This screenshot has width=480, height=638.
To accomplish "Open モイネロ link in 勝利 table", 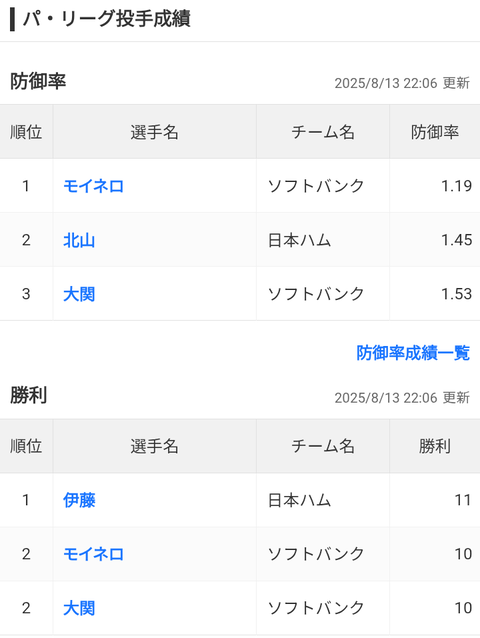I will click(94, 554).
